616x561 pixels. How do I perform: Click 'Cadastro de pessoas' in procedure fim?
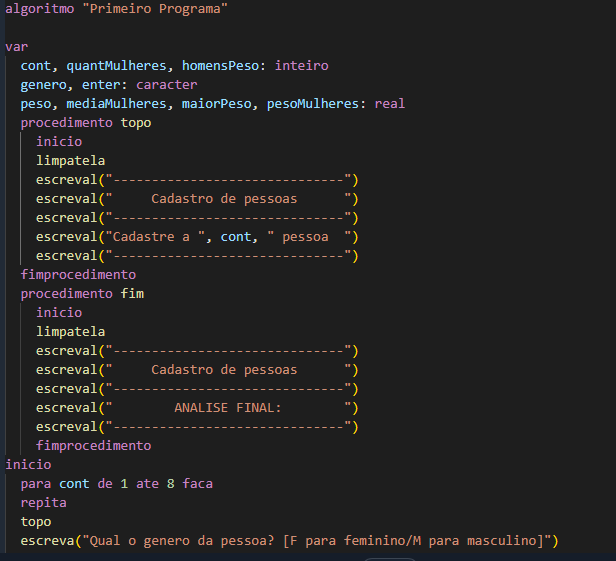(224, 370)
